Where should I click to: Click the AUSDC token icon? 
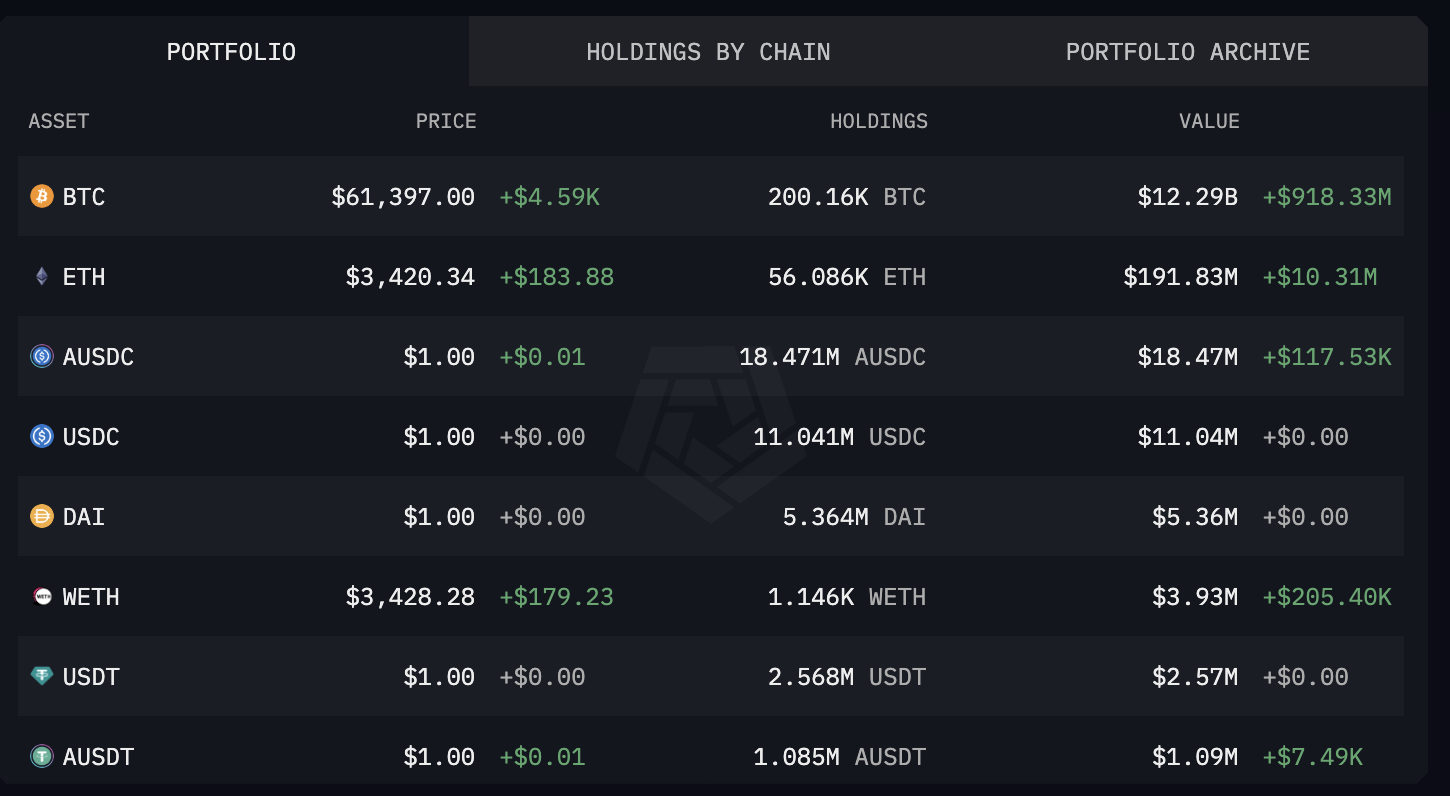[x=41, y=356]
